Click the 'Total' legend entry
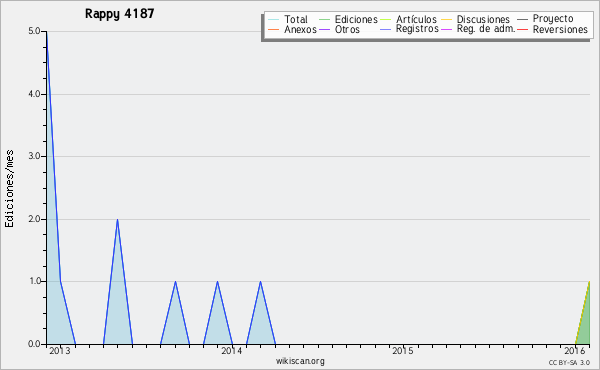This screenshot has height=370, width=600. (296, 19)
